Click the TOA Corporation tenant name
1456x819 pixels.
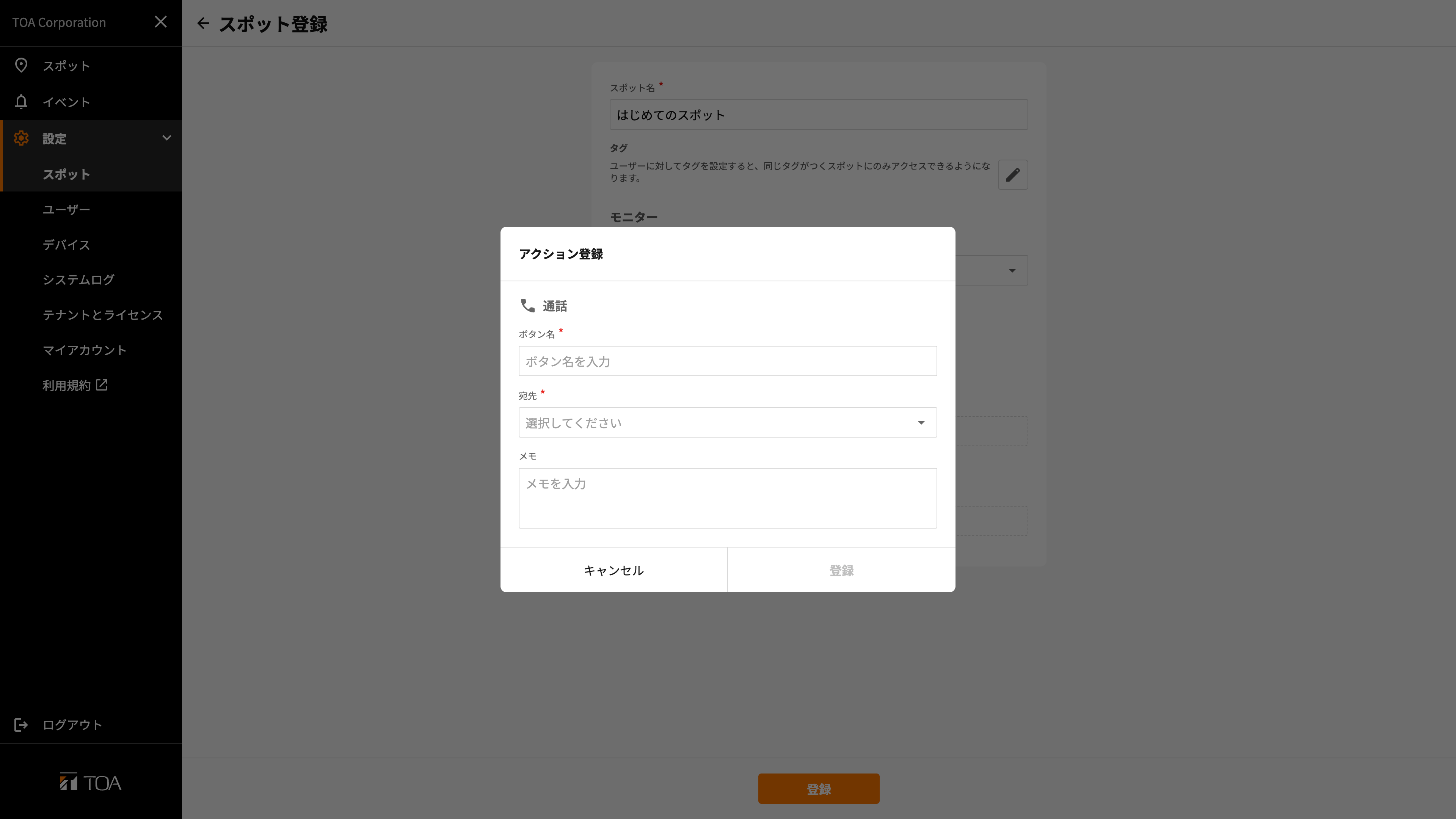(60, 23)
